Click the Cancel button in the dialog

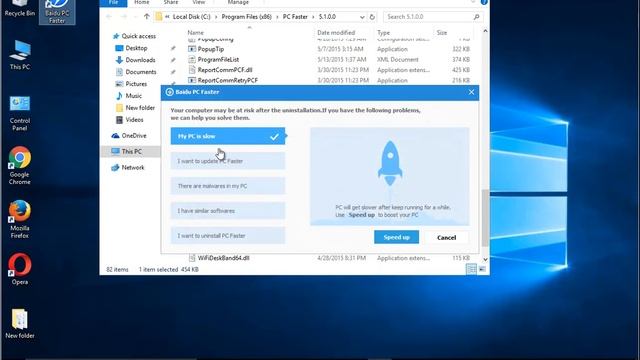pyautogui.click(x=447, y=237)
